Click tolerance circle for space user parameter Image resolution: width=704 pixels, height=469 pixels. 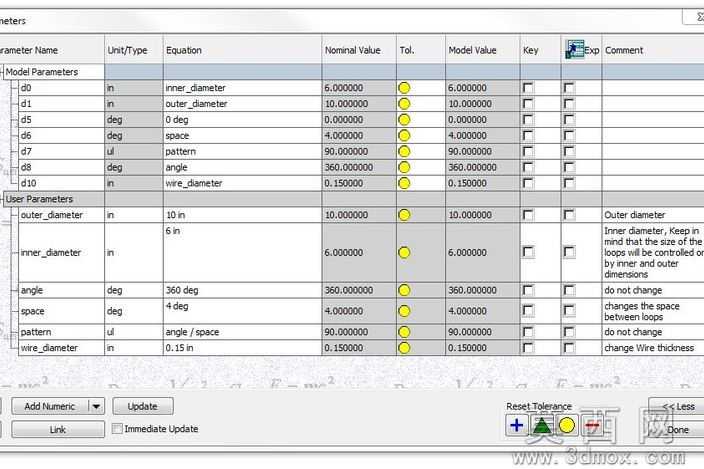(x=404, y=311)
